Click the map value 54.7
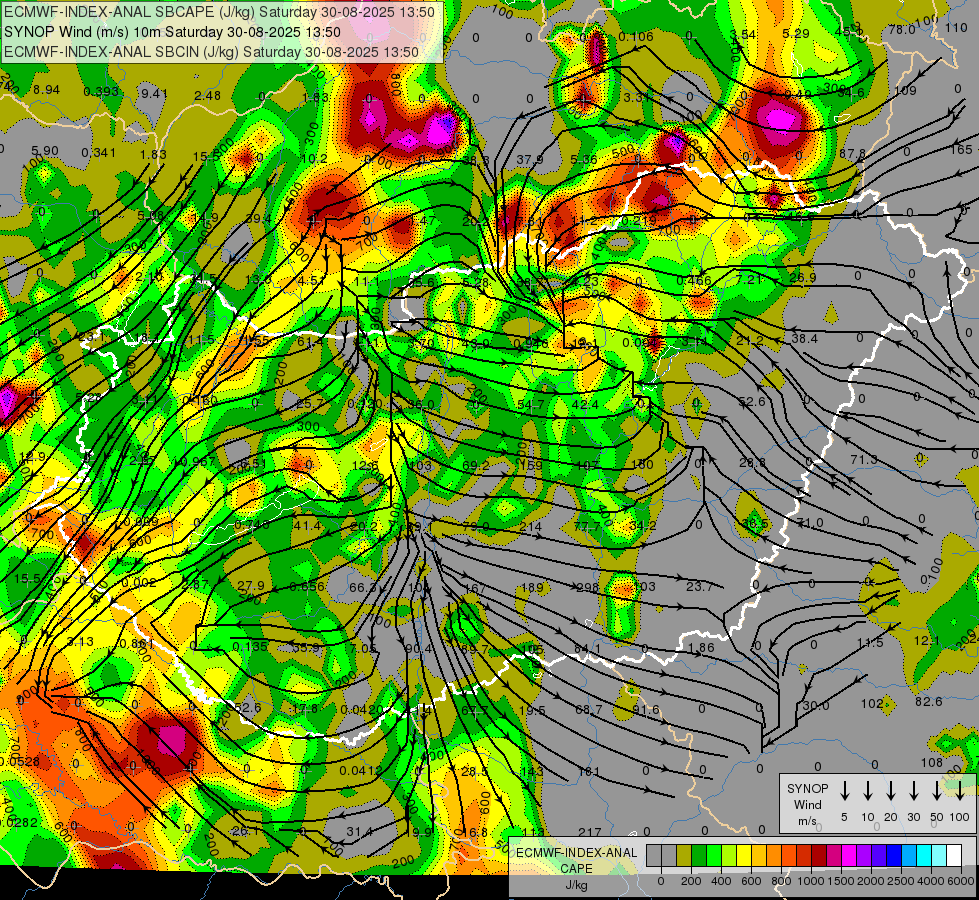 pos(531,405)
